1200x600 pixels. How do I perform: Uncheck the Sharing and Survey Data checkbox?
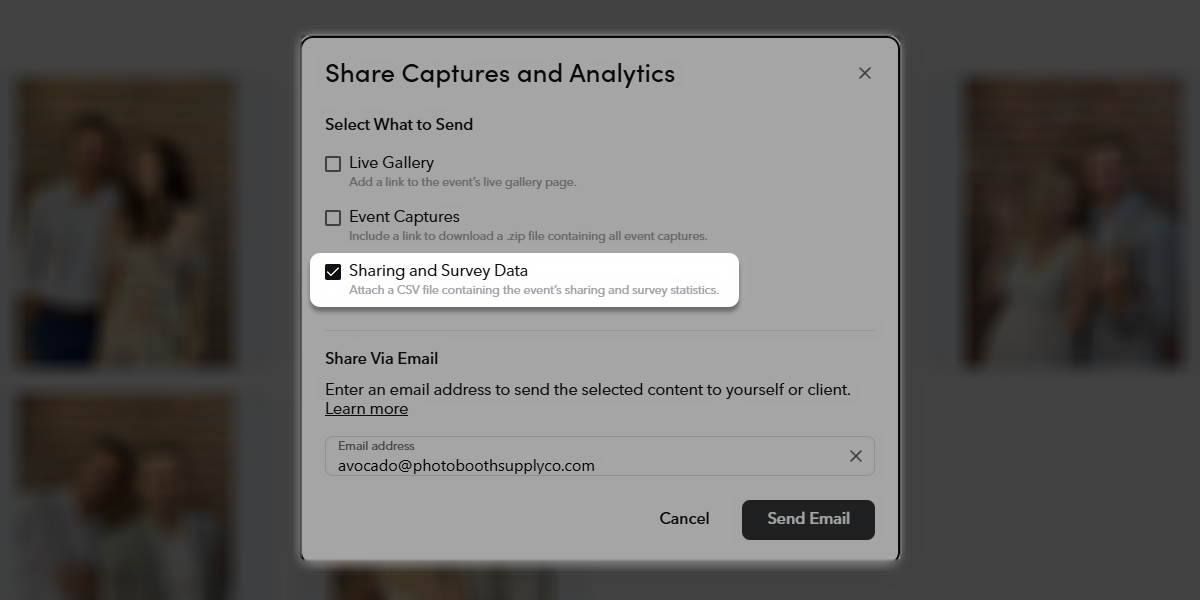tap(333, 271)
